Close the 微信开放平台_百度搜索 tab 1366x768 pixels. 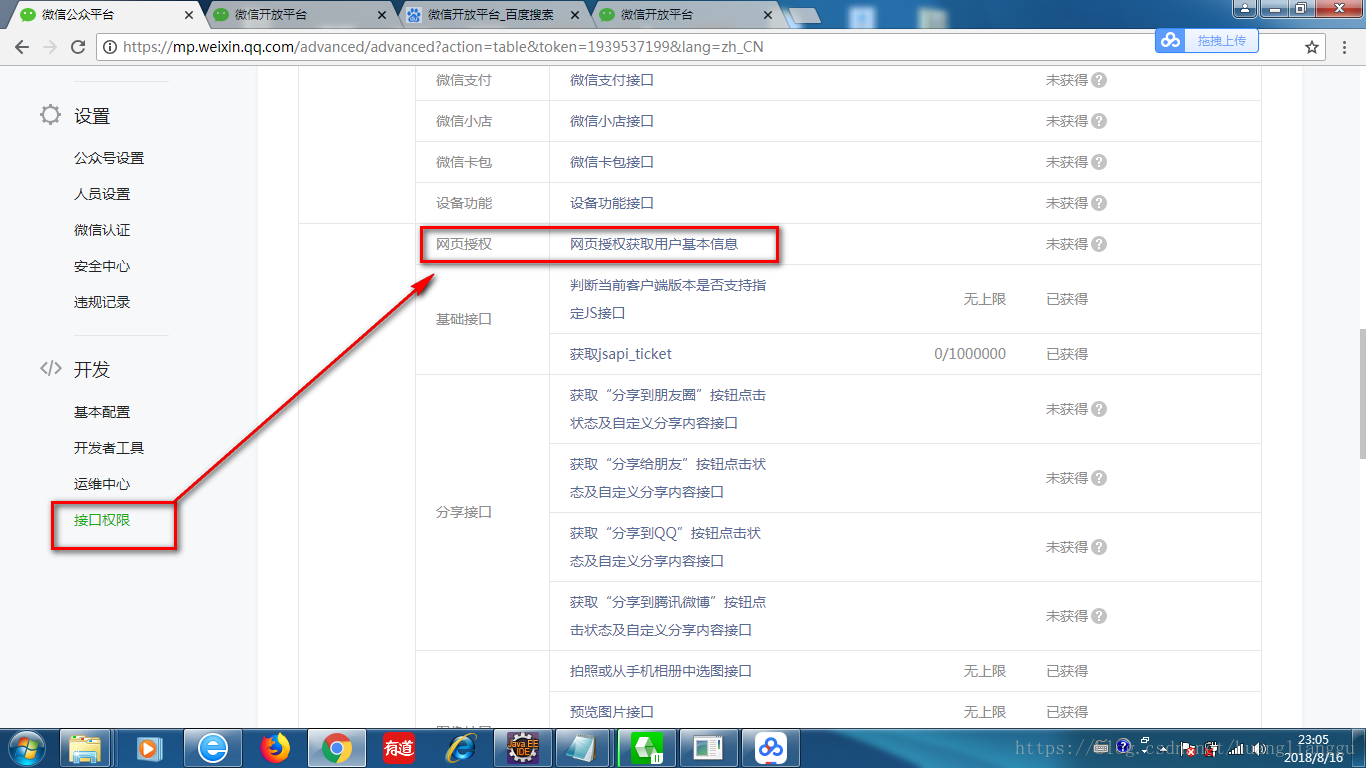[x=574, y=15]
